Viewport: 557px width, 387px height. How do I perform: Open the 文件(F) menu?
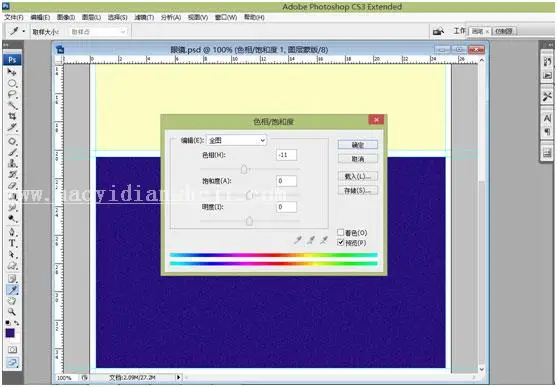point(14,17)
